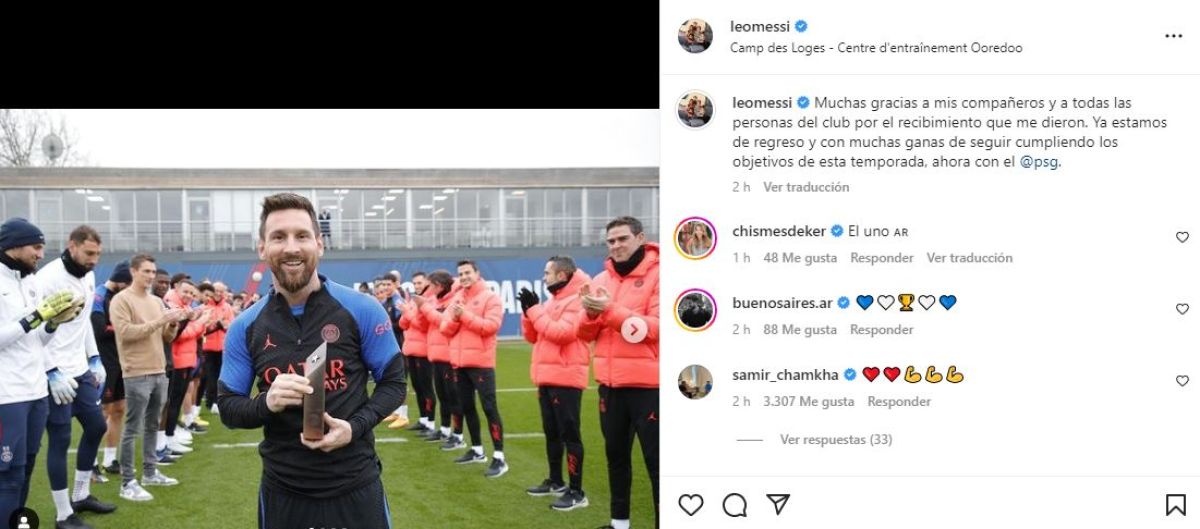Open the three-dot options menu
The image size is (1200, 529).
pyautogui.click(x=1173, y=35)
